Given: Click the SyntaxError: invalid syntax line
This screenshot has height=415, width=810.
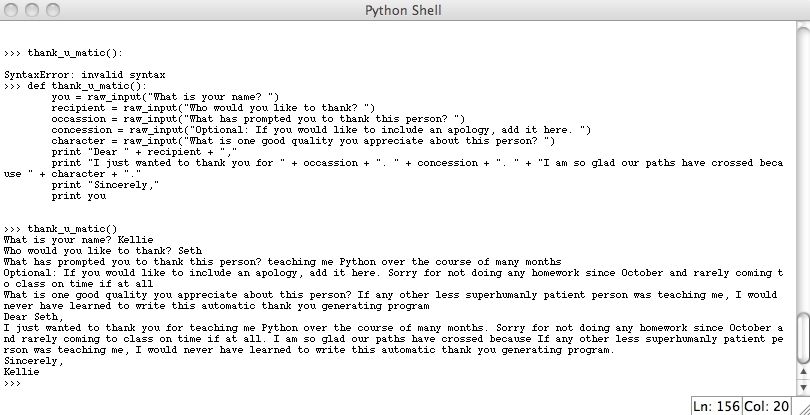Looking at the screenshot, I should 85,75.
